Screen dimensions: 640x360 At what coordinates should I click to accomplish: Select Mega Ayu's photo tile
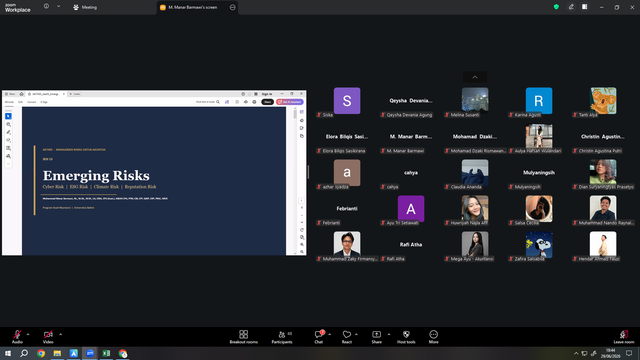(475, 244)
